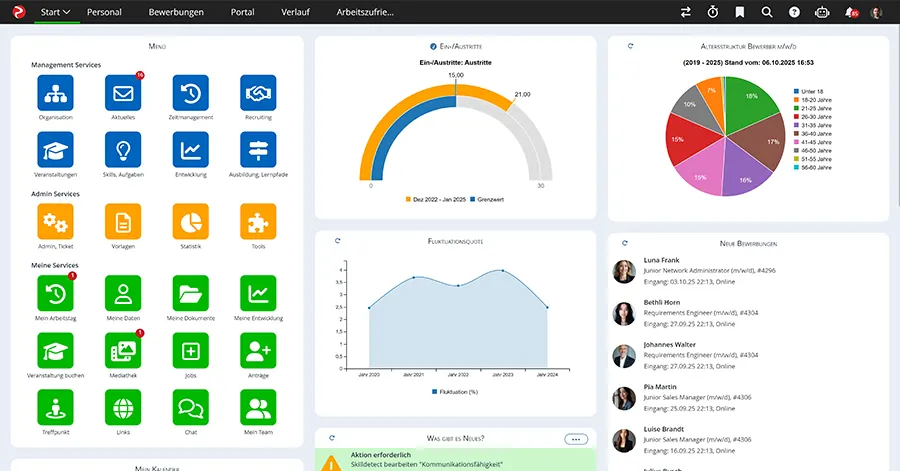Open the Zeitmanagement tile
This screenshot has height=471, width=900.
(190, 93)
